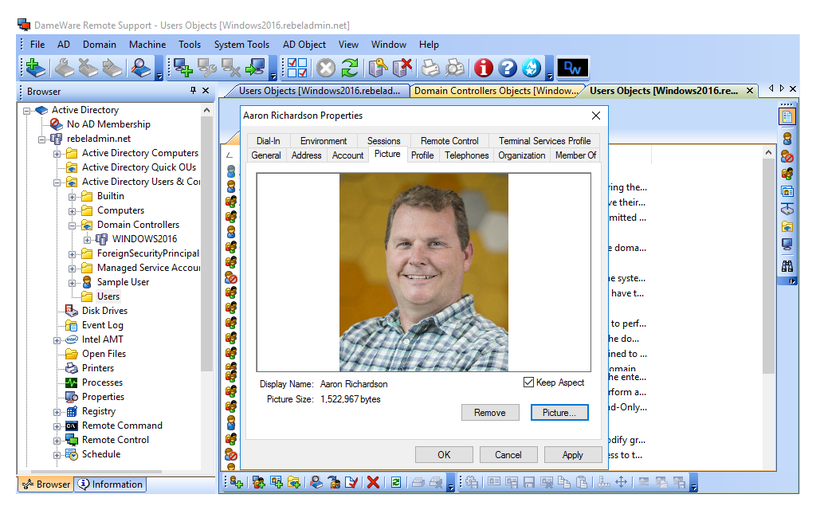Viewport: 816px width, 510px height.
Task: Click the Connect to Machine green-arrow icon
Action: [x=256, y=68]
